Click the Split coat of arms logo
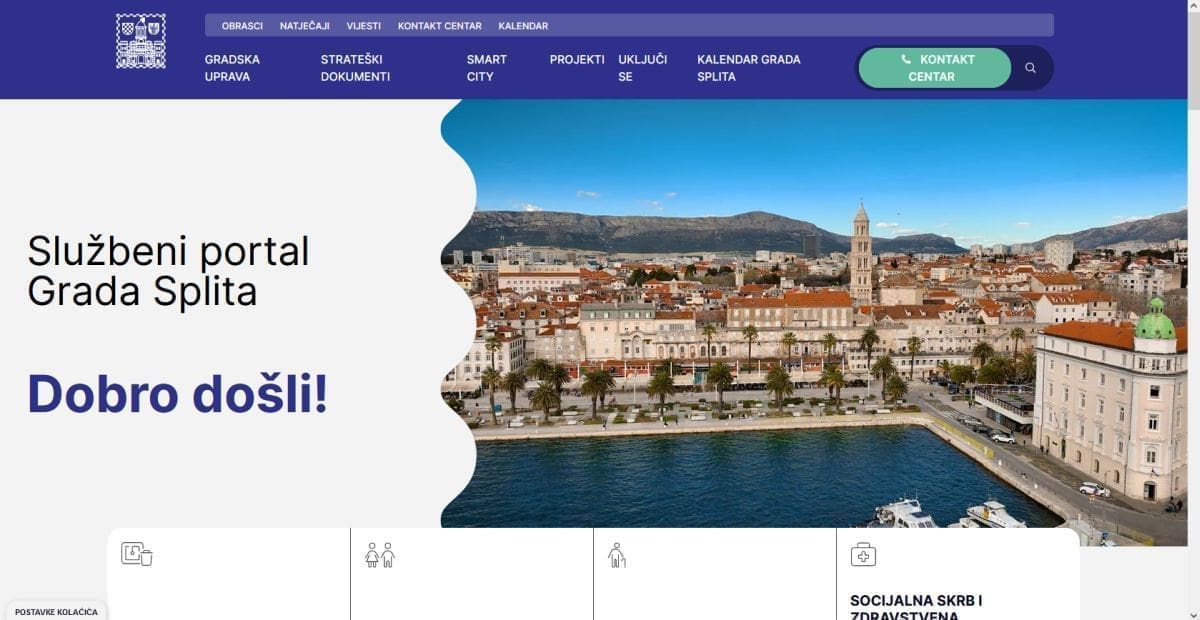 pos(140,41)
